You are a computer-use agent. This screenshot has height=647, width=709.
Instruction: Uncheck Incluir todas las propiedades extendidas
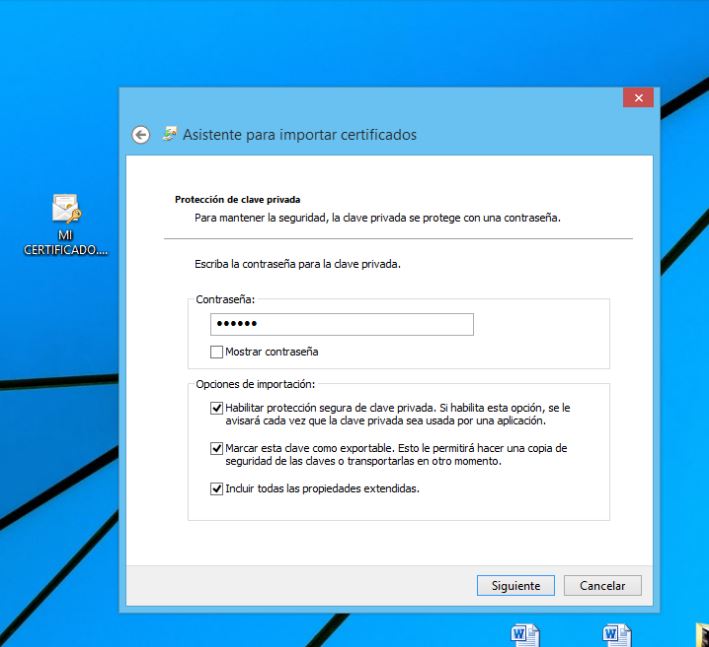(217, 489)
